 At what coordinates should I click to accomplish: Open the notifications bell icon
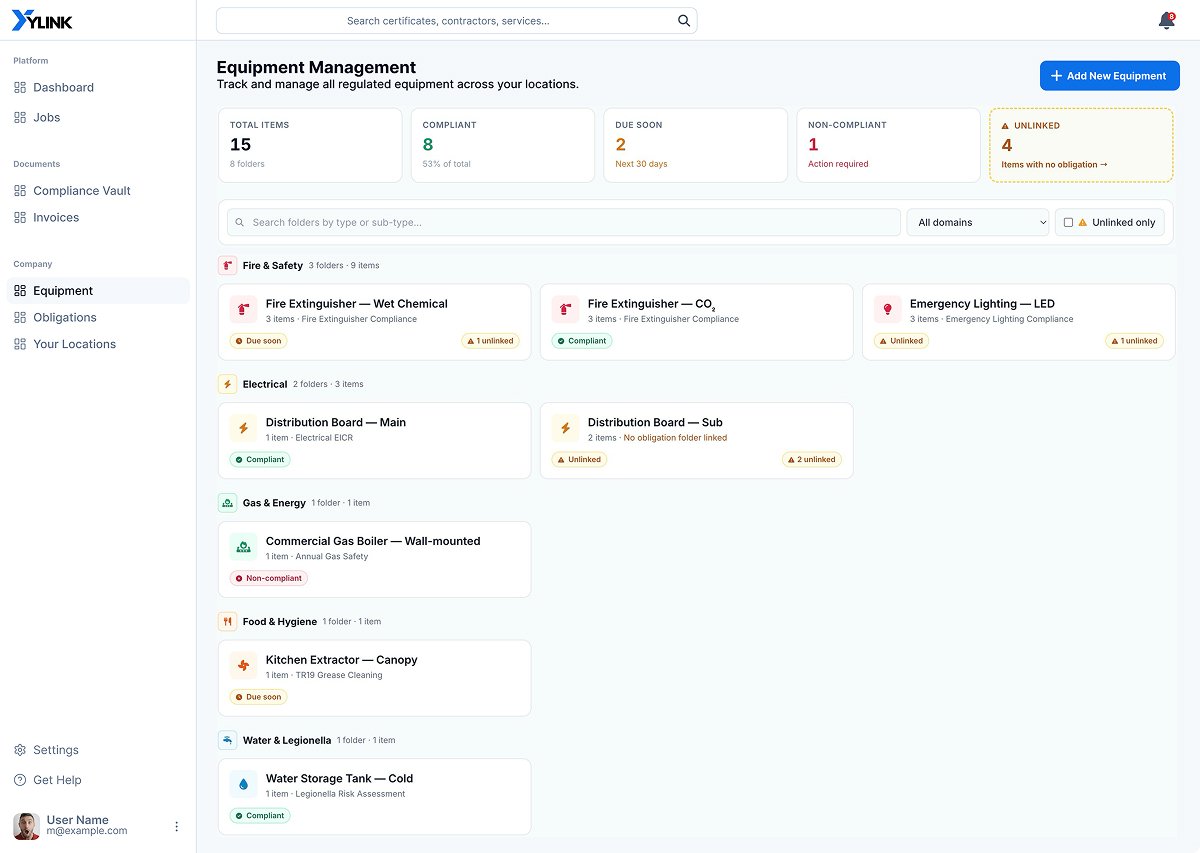coord(1166,21)
